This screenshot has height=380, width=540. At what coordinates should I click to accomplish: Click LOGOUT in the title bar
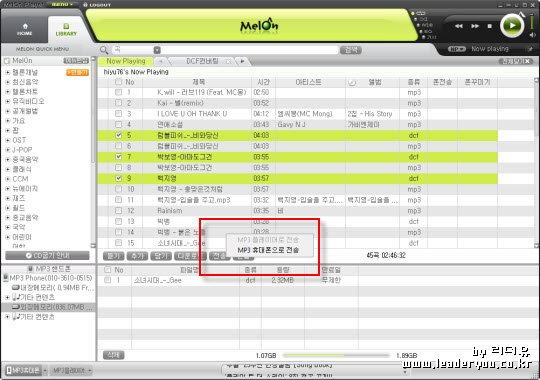[x=97, y=5]
